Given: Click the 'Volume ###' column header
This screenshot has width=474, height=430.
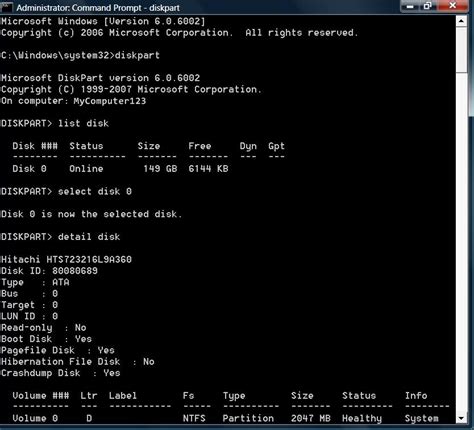Looking at the screenshot, I should pyautogui.click(x=41, y=396).
